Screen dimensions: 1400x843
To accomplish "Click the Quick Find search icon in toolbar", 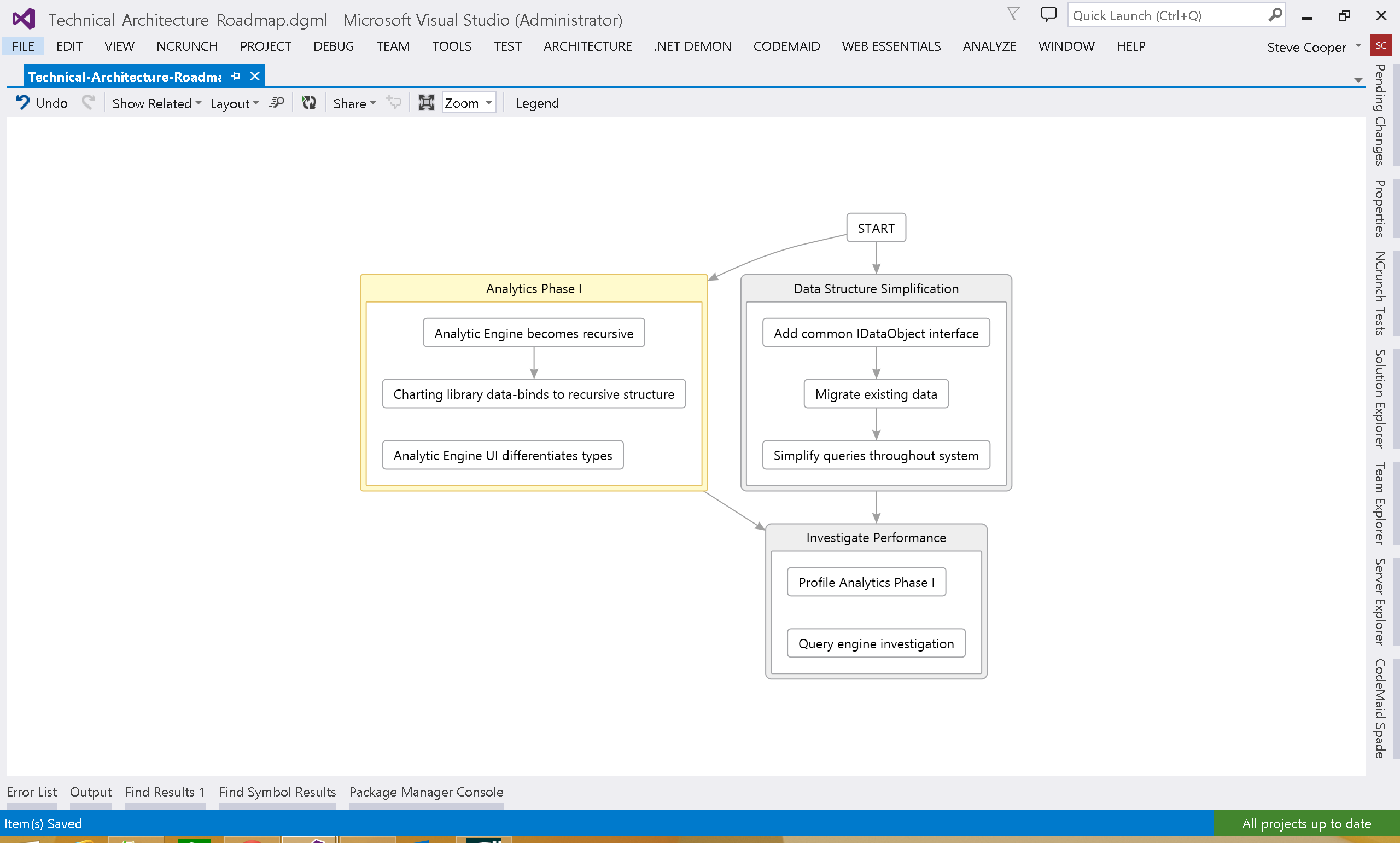I will [277, 102].
